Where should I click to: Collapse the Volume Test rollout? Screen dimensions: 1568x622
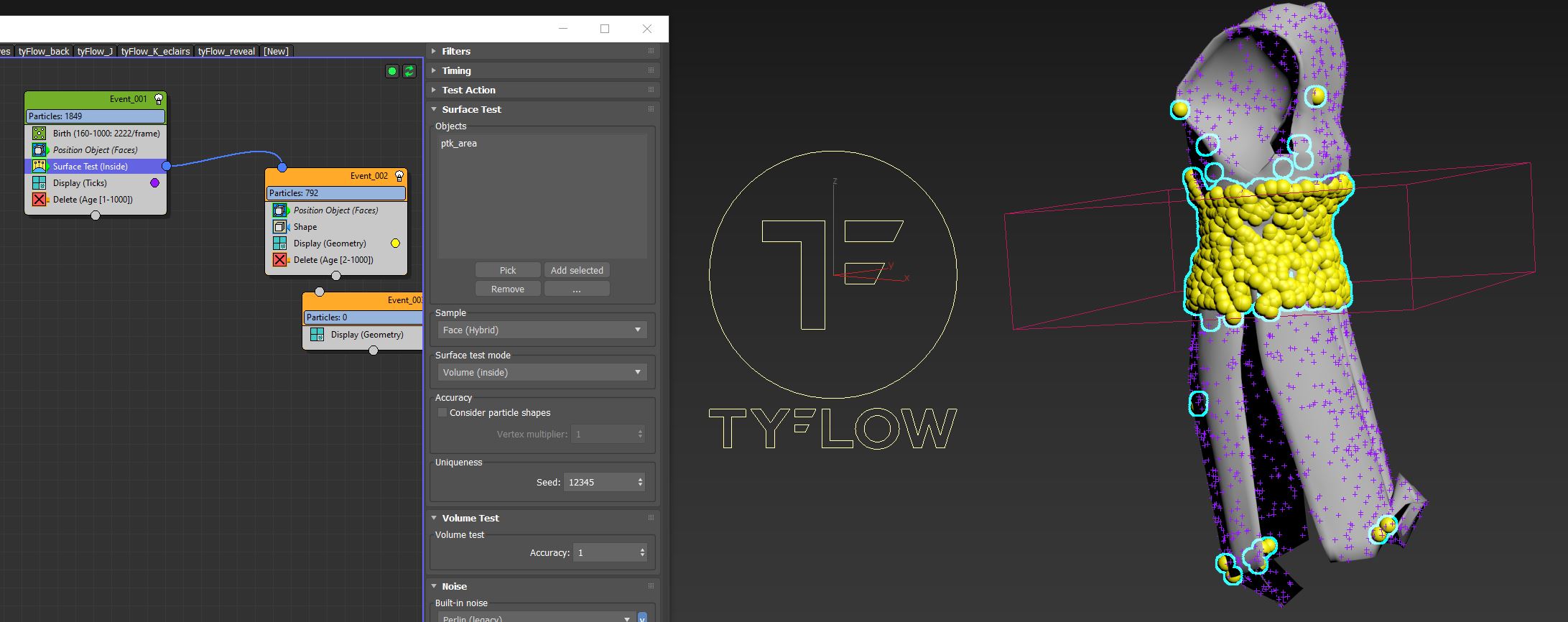434,518
